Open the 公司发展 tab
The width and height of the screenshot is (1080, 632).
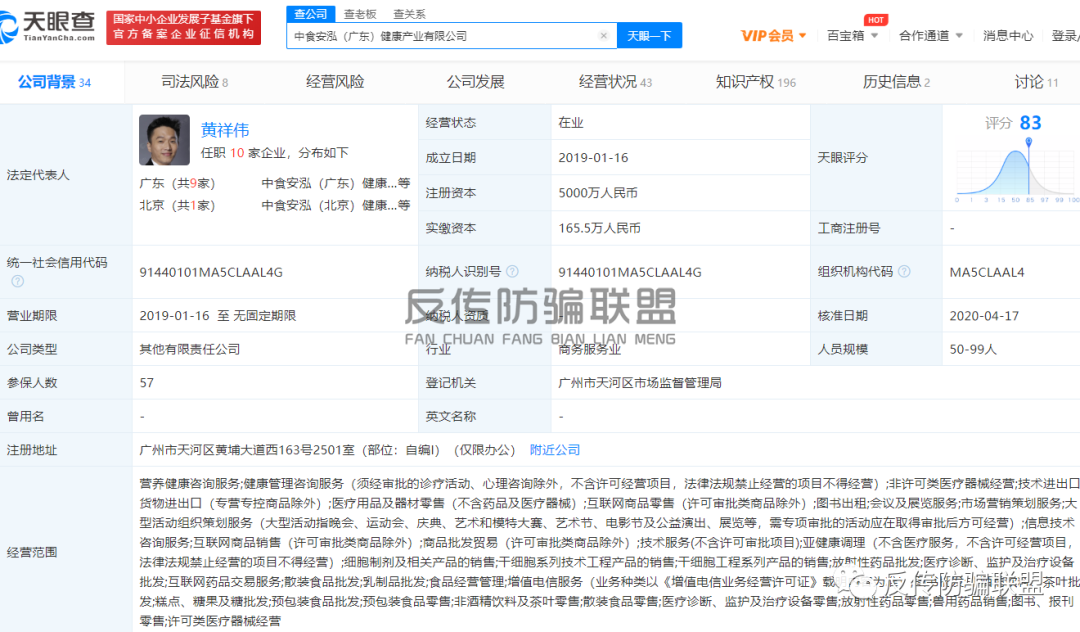pyautogui.click(x=475, y=82)
